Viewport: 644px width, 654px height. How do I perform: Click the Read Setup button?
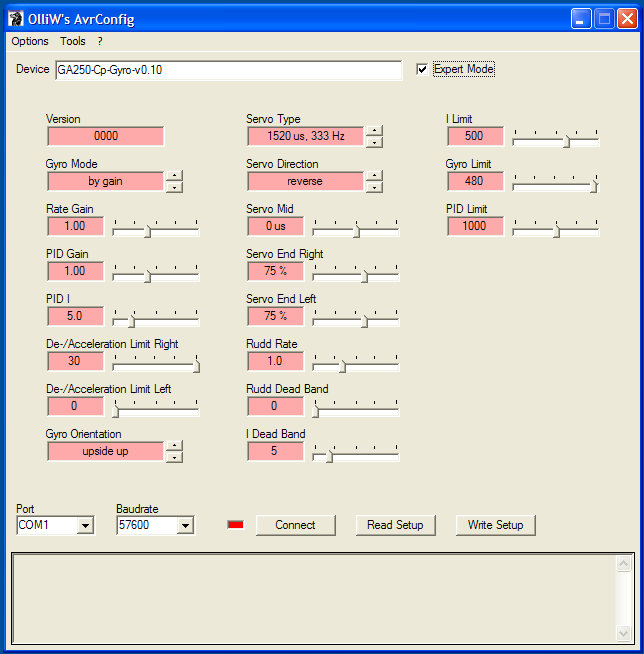pyautogui.click(x=395, y=525)
